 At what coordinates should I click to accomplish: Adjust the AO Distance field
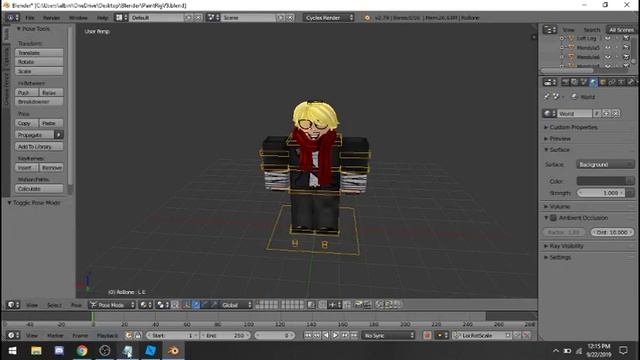click(613, 232)
